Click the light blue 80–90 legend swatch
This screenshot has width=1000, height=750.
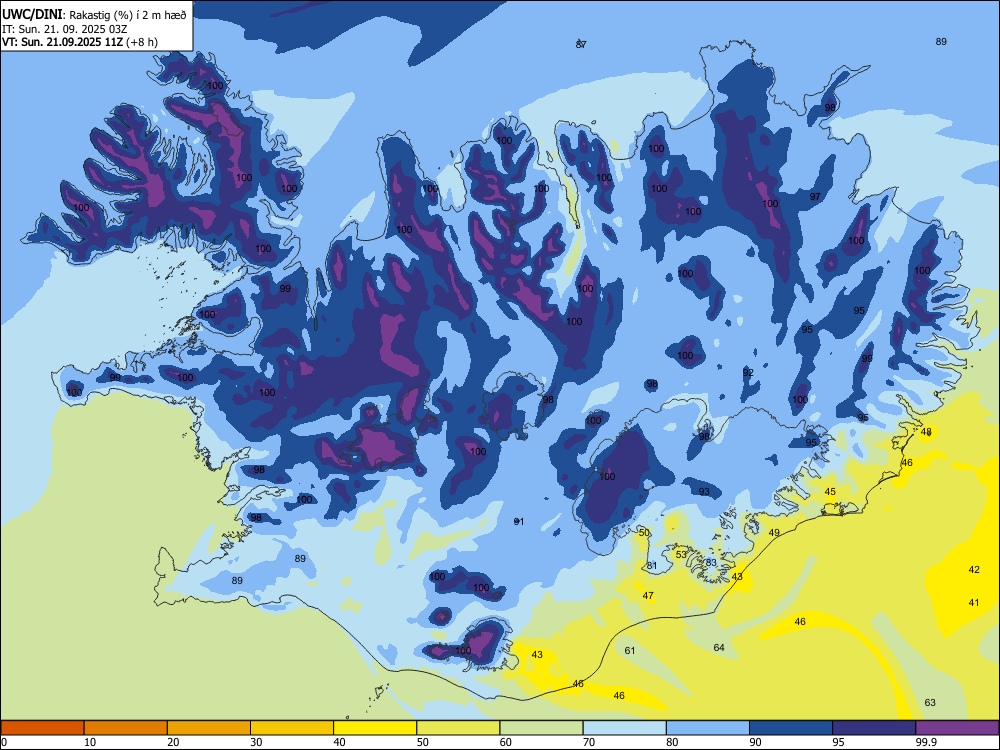[x=708, y=728]
